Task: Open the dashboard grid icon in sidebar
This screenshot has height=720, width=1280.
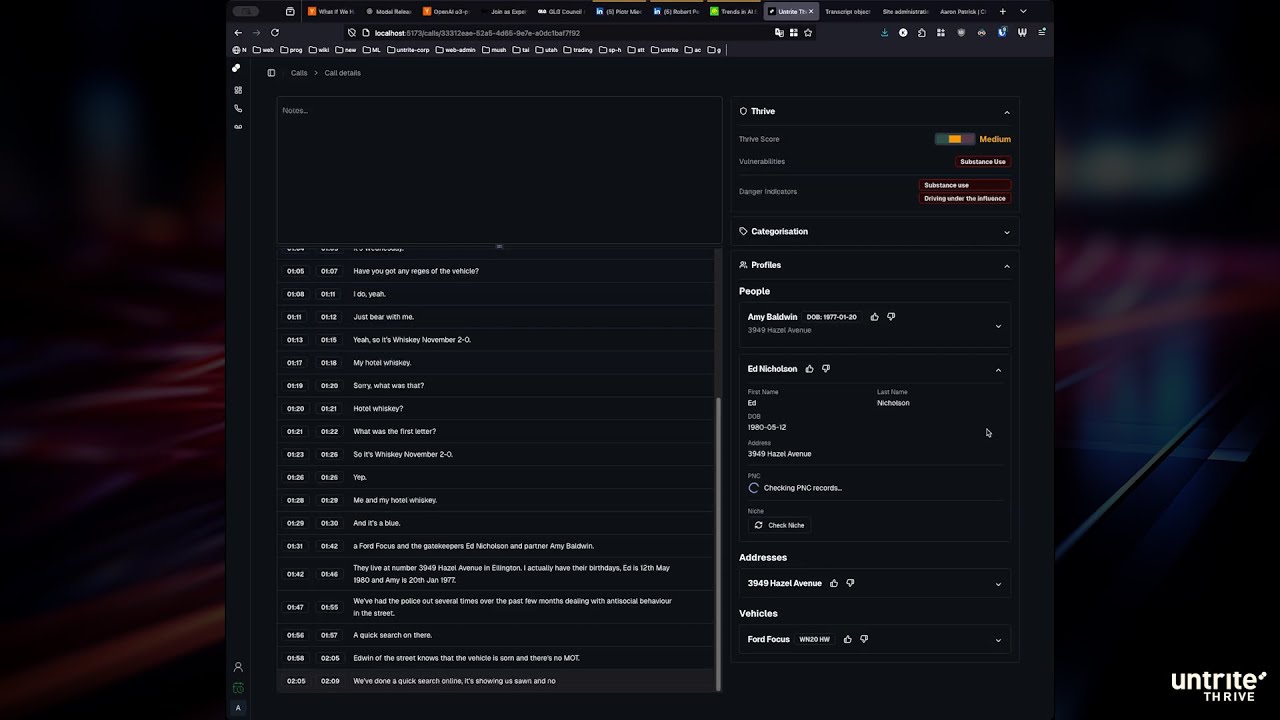Action: (238, 90)
